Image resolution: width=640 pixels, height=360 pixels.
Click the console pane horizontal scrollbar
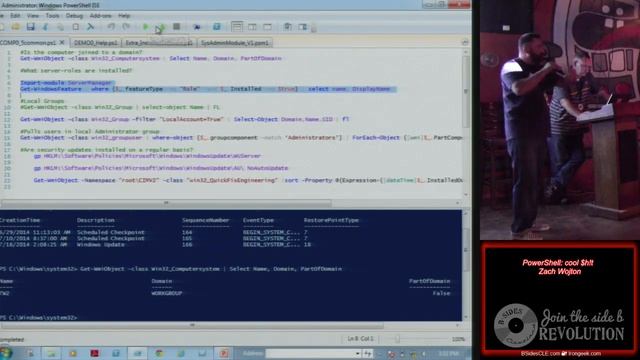click(x=192, y=325)
